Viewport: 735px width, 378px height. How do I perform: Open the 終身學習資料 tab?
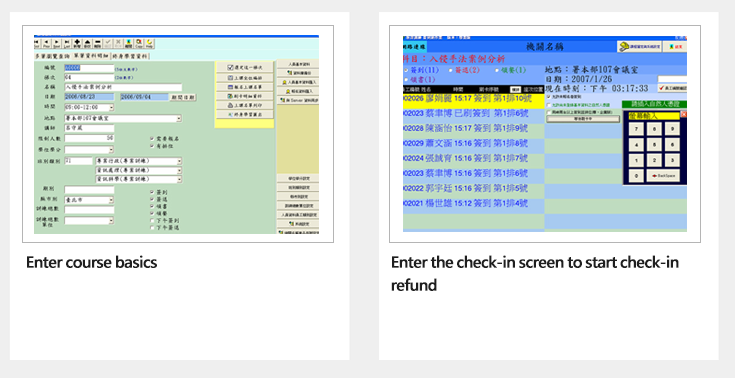[x=130, y=56]
